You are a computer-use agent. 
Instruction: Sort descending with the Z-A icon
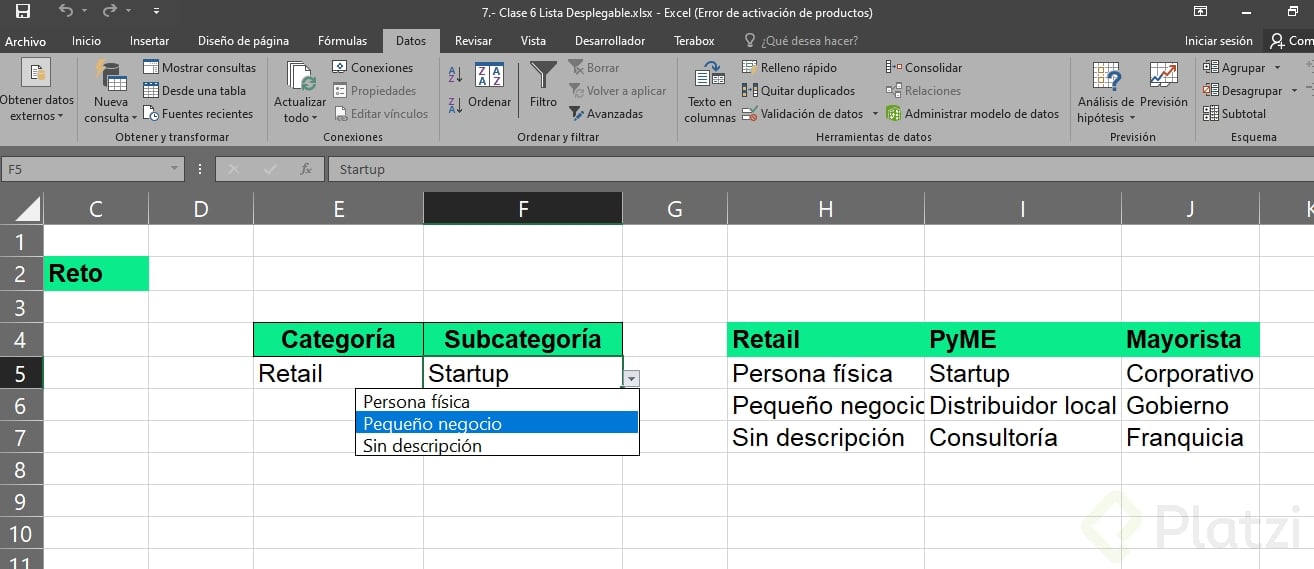click(x=455, y=104)
